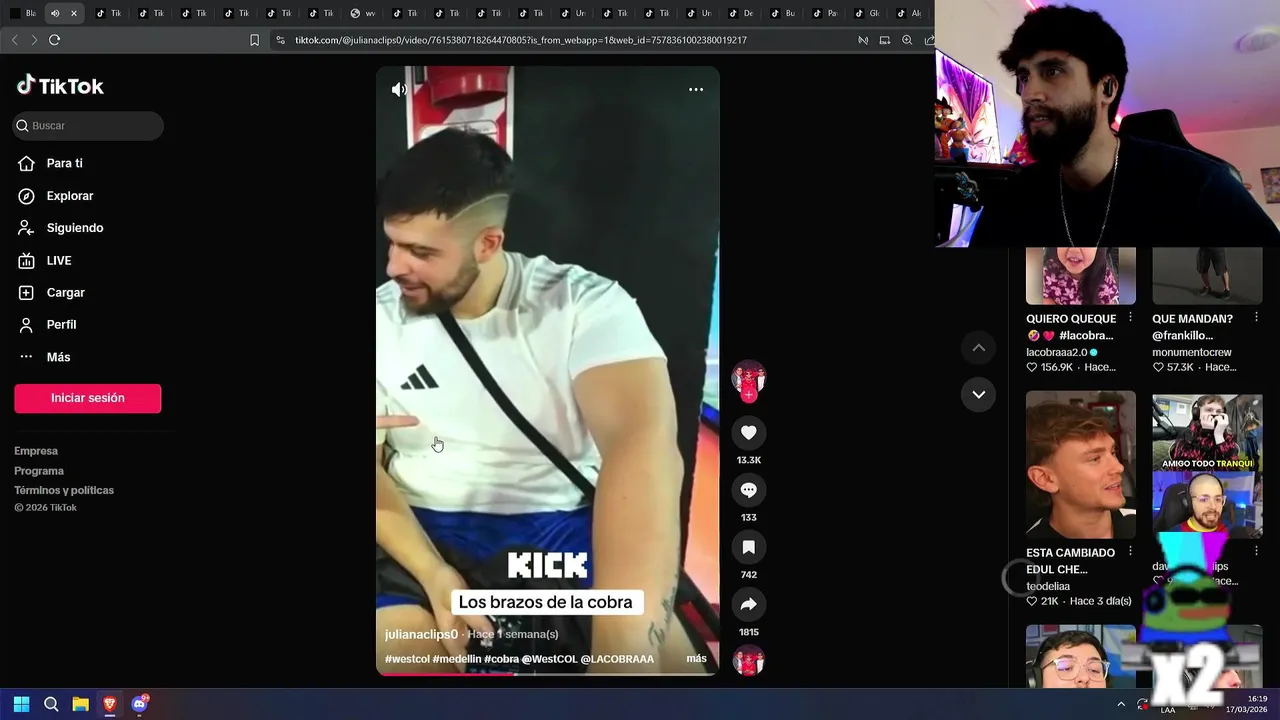This screenshot has height=720, width=1280.
Task: Open Discord from the taskbar
Action: (139, 704)
